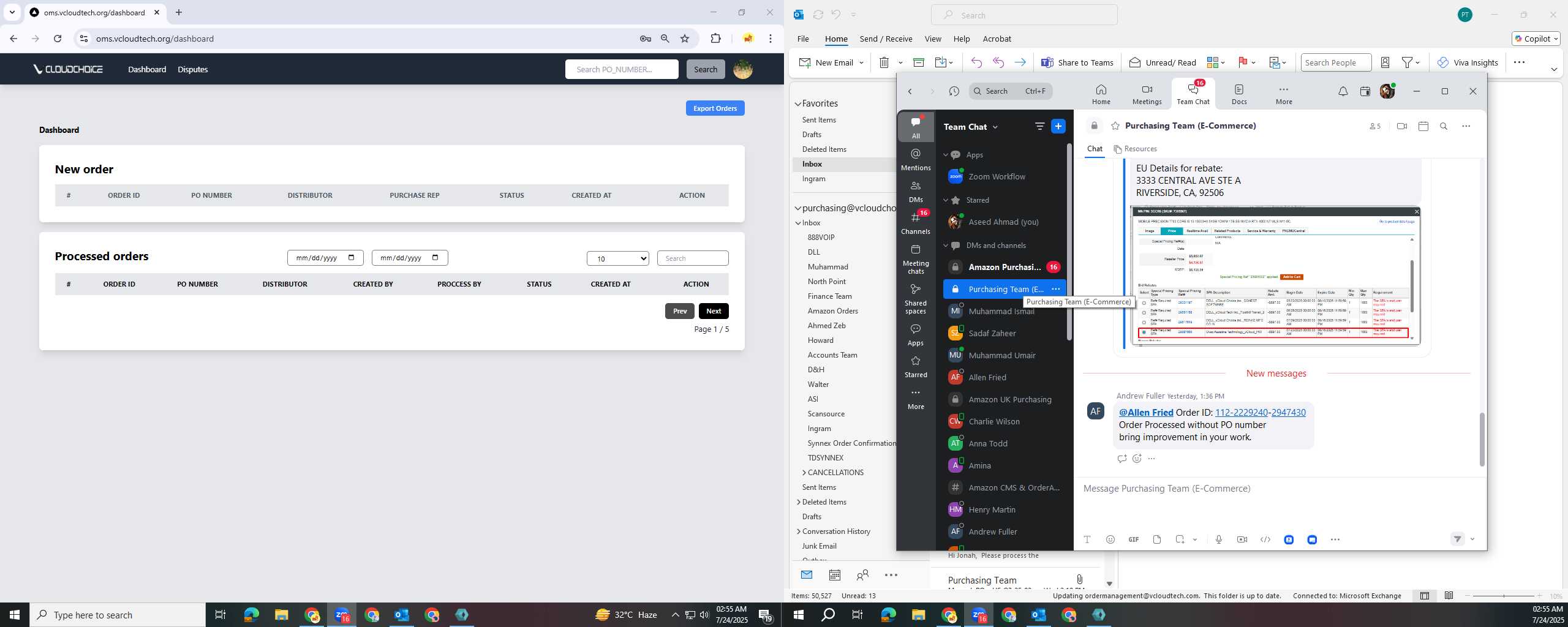
Task: Click Search button beside PO number field
Action: [x=706, y=69]
